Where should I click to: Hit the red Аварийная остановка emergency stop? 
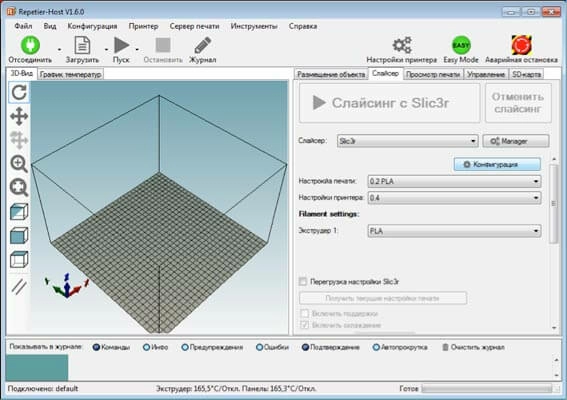[x=521, y=45]
